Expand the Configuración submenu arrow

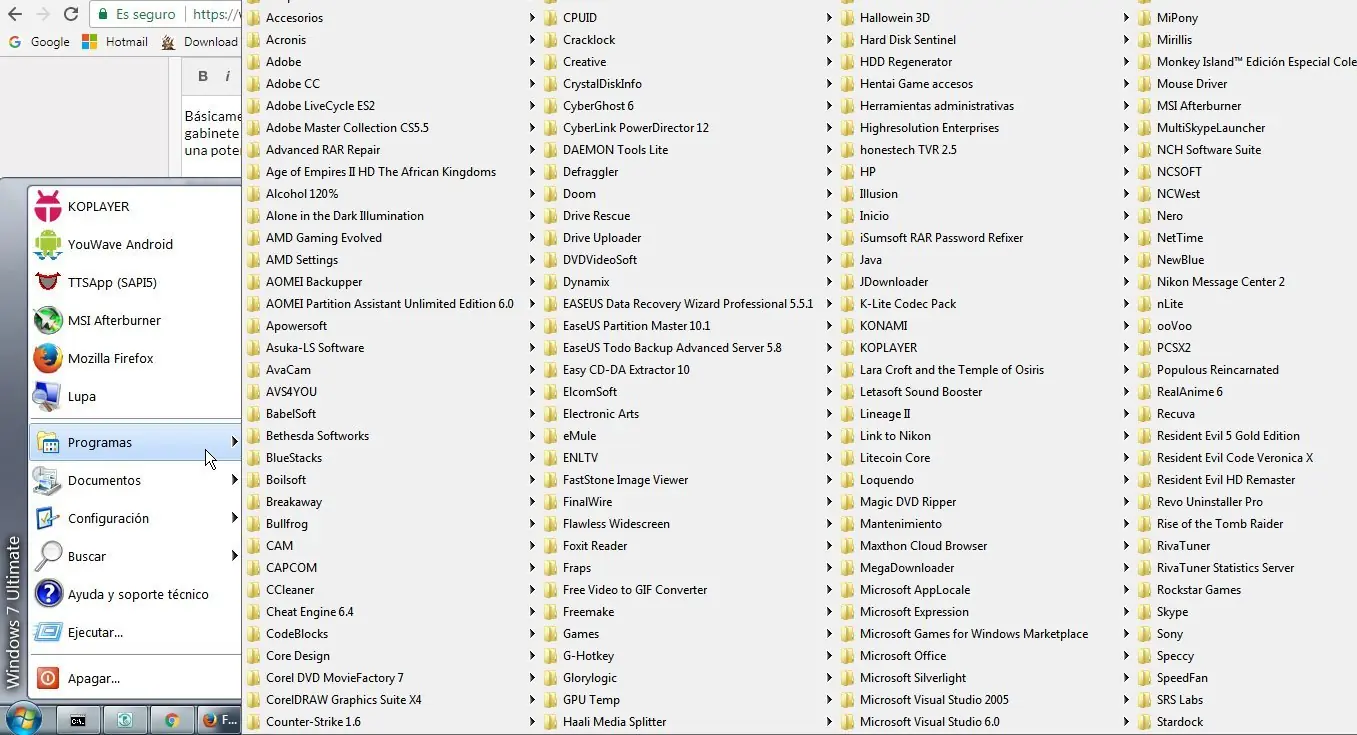coord(235,518)
